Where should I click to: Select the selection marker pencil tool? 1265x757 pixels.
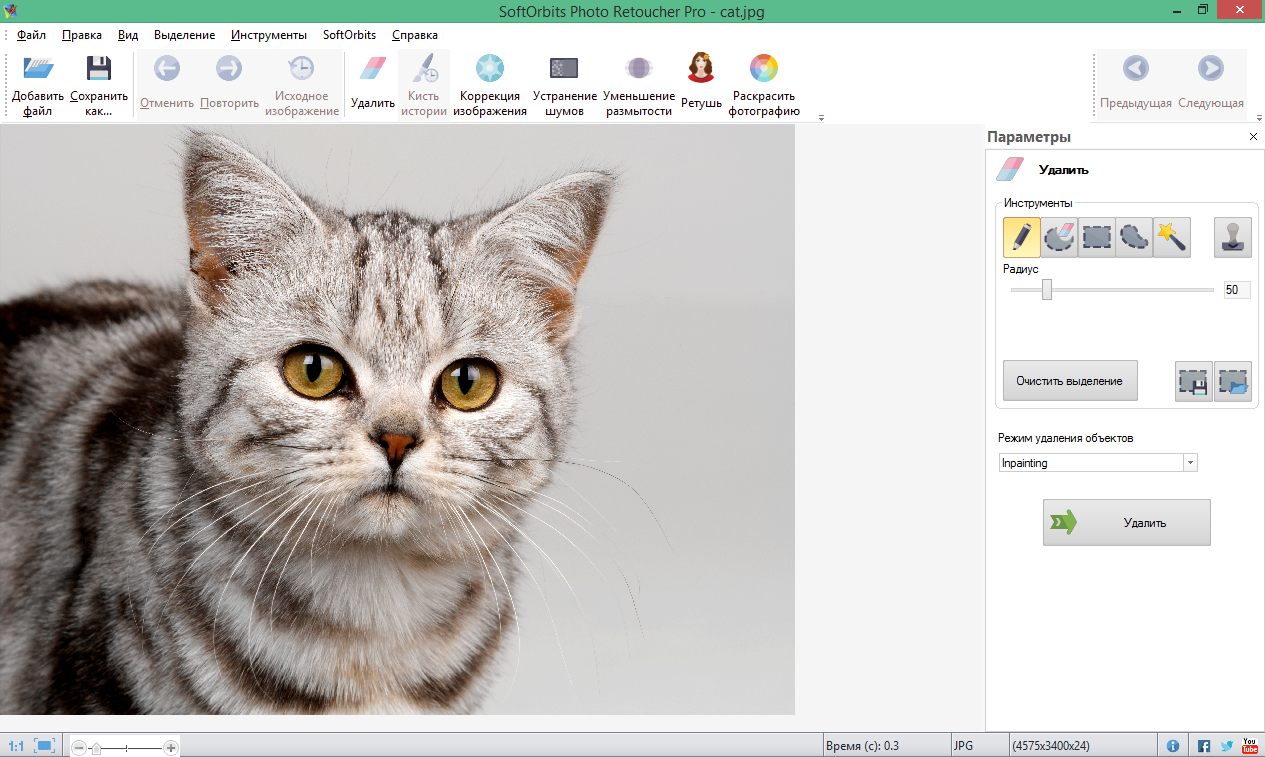(x=1021, y=237)
